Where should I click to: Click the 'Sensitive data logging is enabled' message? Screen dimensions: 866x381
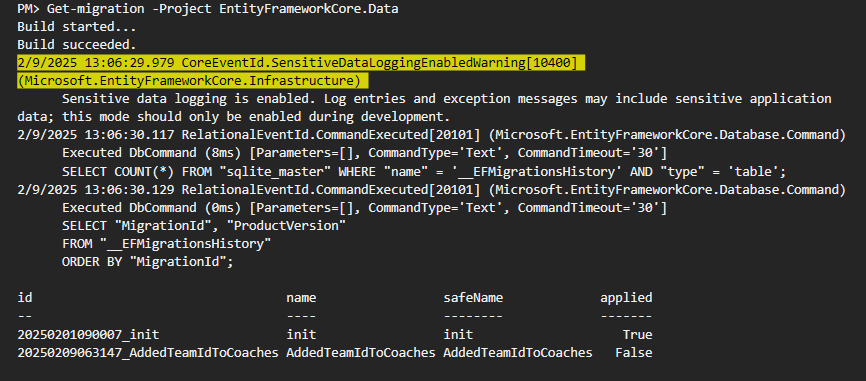[x=424, y=108]
